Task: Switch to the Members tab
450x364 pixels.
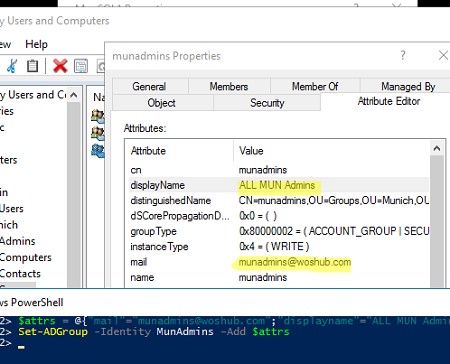Action: (x=229, y=87)
